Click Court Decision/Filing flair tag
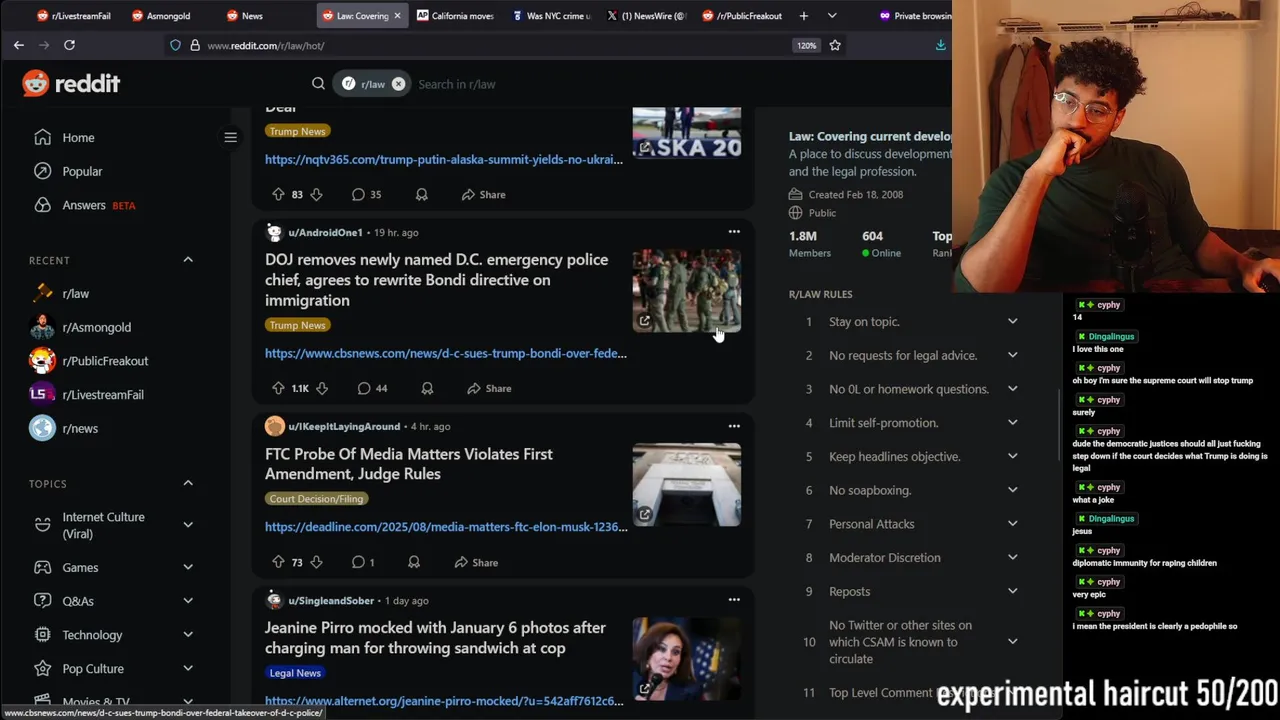 click(317, 499)
